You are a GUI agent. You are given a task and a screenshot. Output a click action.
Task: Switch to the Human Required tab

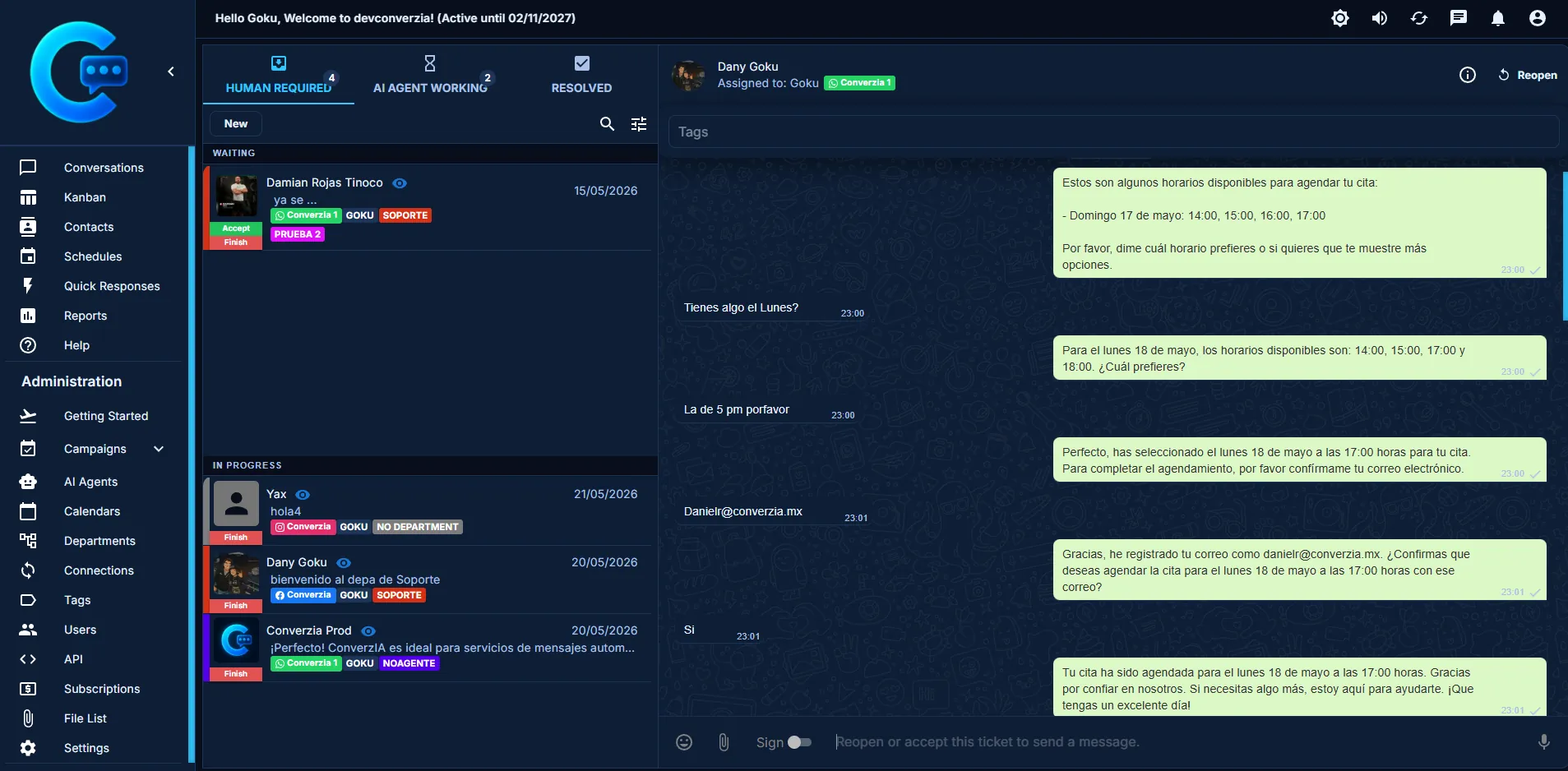coord(279,75)
